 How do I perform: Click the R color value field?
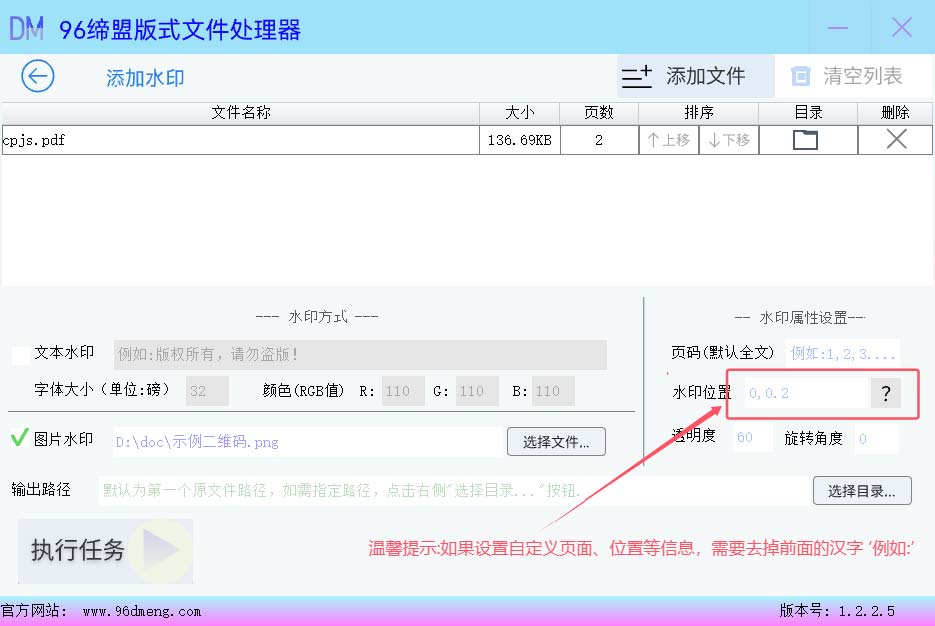tap(403, 391)
